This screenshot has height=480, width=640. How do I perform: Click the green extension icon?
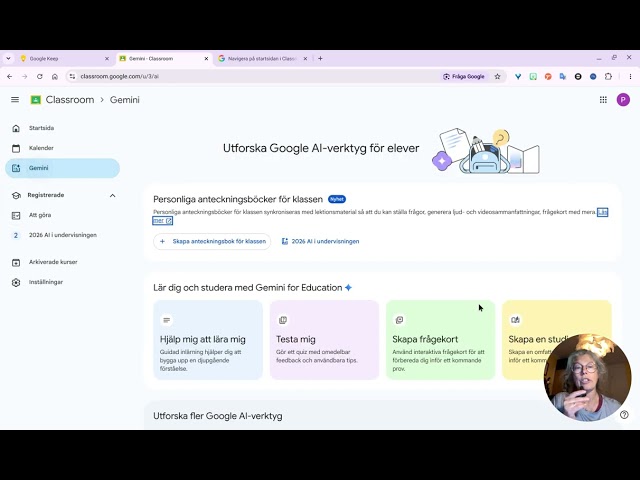pos(533,76)
